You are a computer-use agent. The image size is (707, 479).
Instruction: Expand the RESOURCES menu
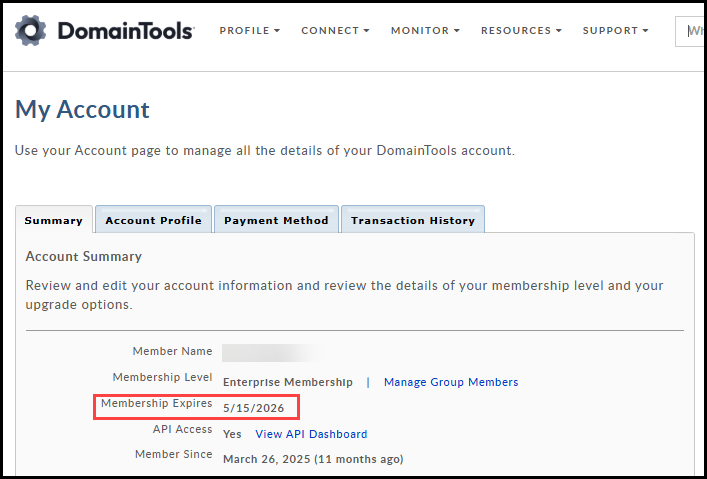[521, 31]
